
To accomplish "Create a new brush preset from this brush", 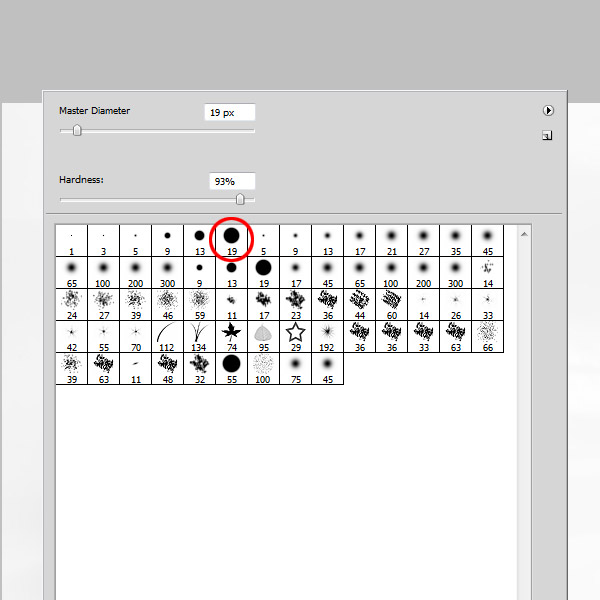I will (547, 135).
